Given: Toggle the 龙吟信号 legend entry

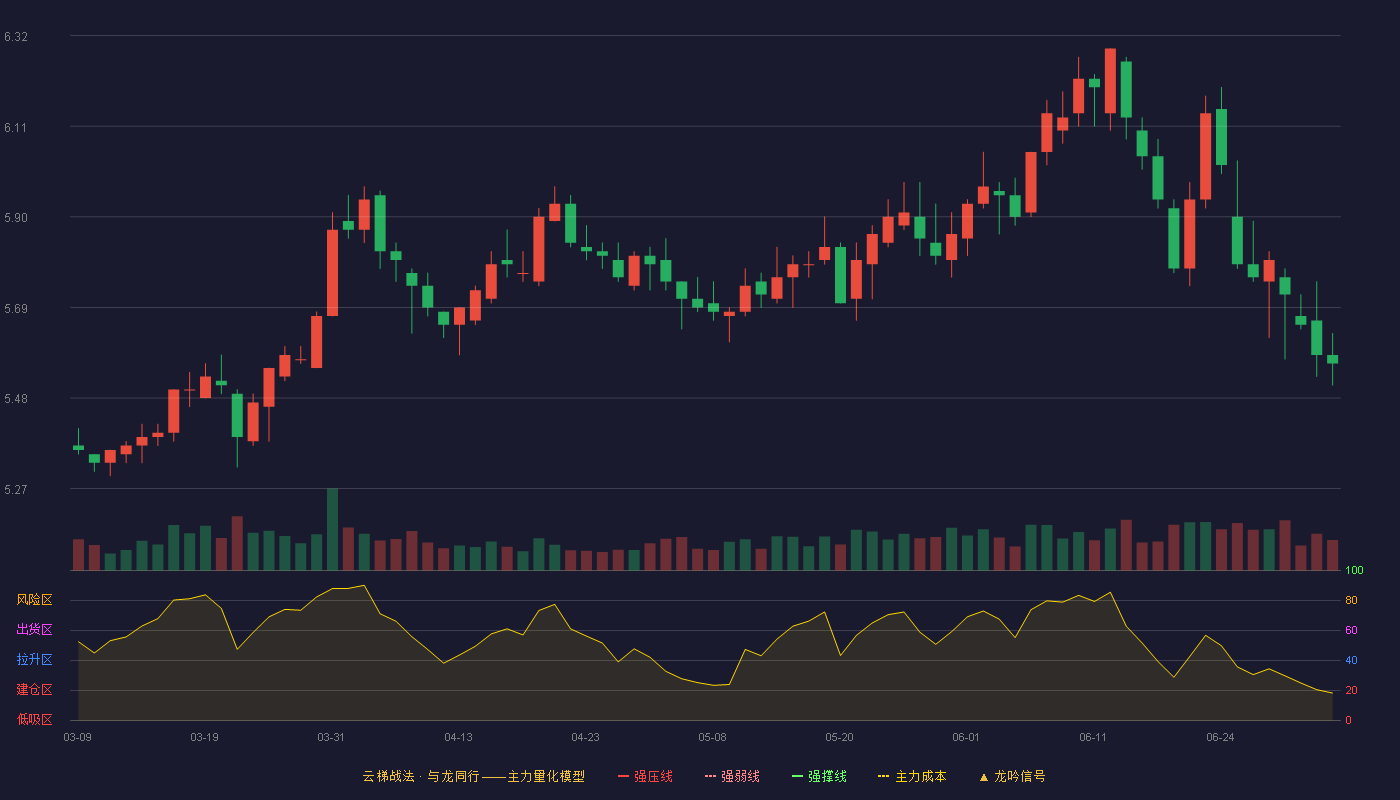Looking at the screenshot, I should (1012, 776).
